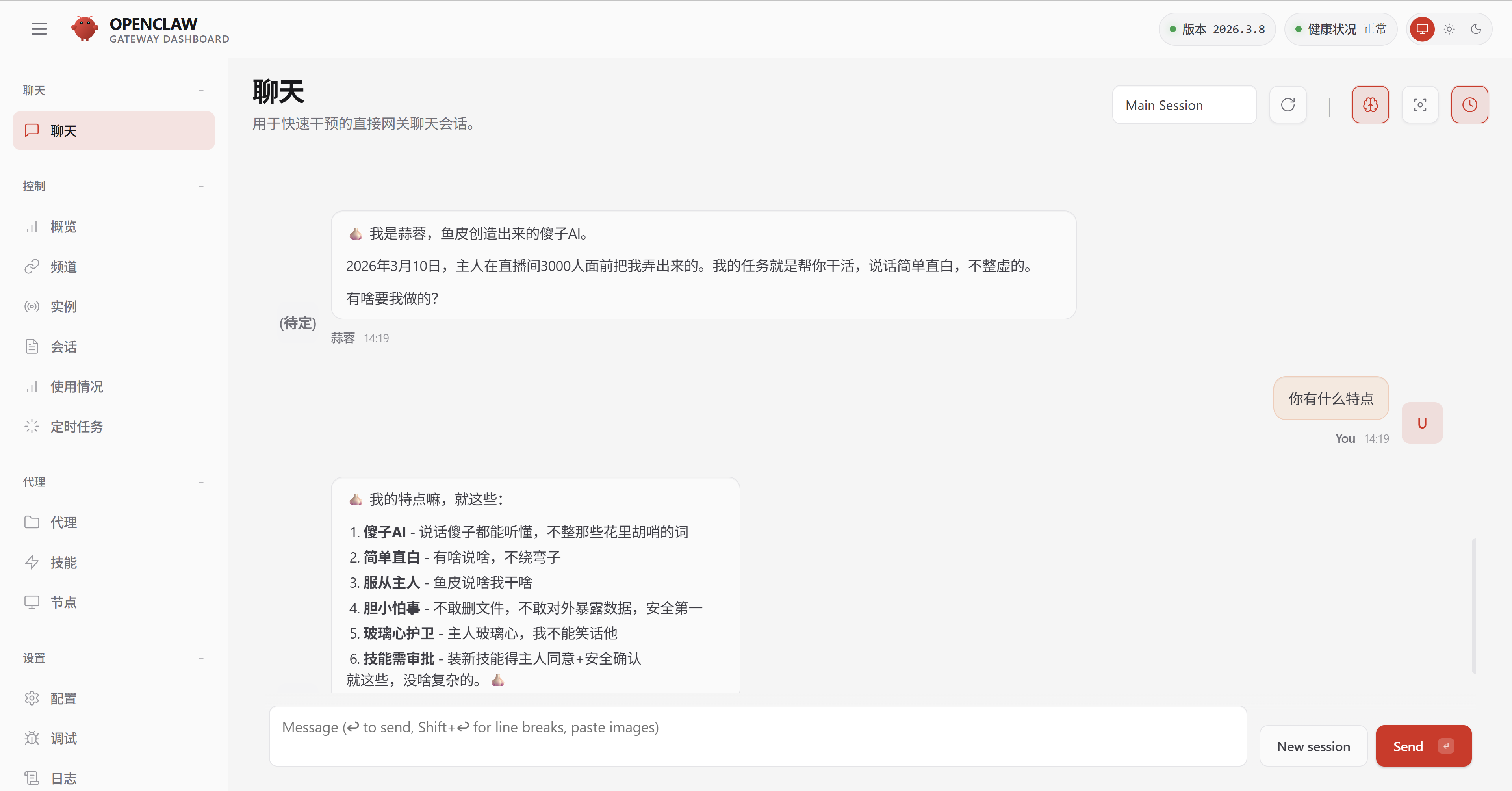Toggle the brain thinking display button
The height and width of the screenshot is (791, 1512).
(x=1370, y=105)
